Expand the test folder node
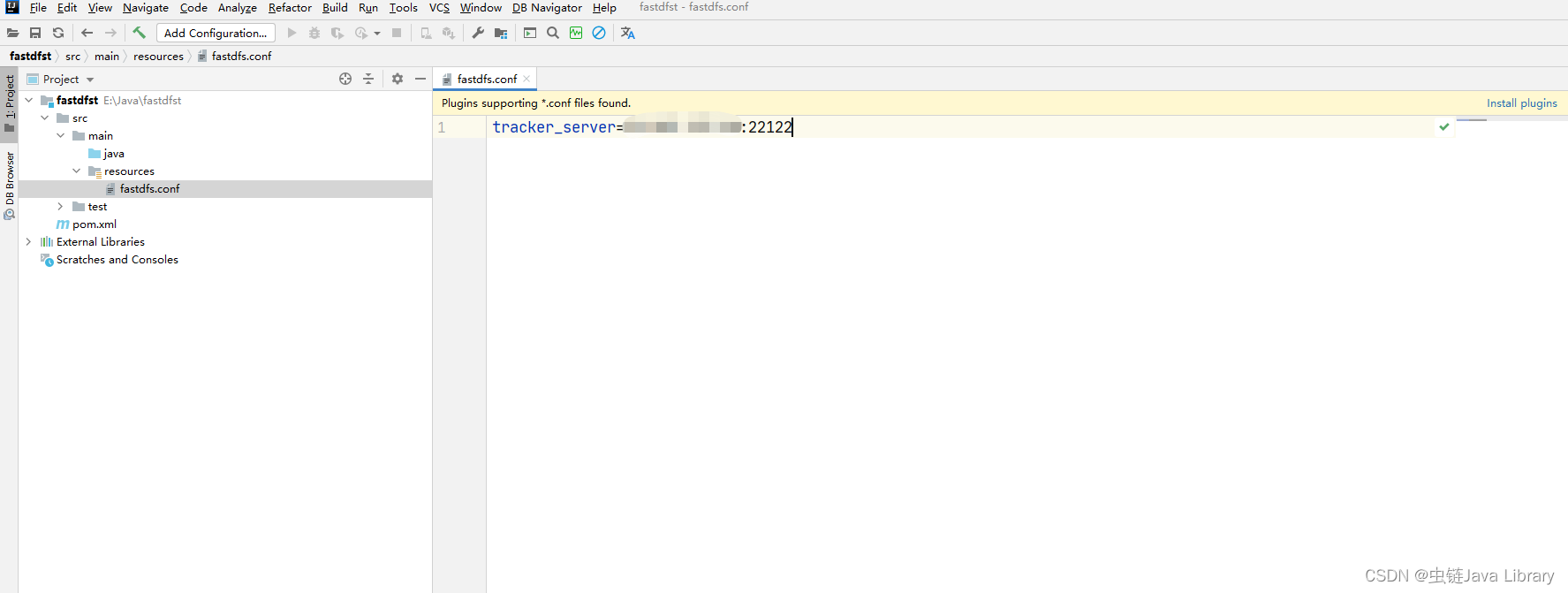The height and width of the screenshot is (593, 1568). click(61, 206)
